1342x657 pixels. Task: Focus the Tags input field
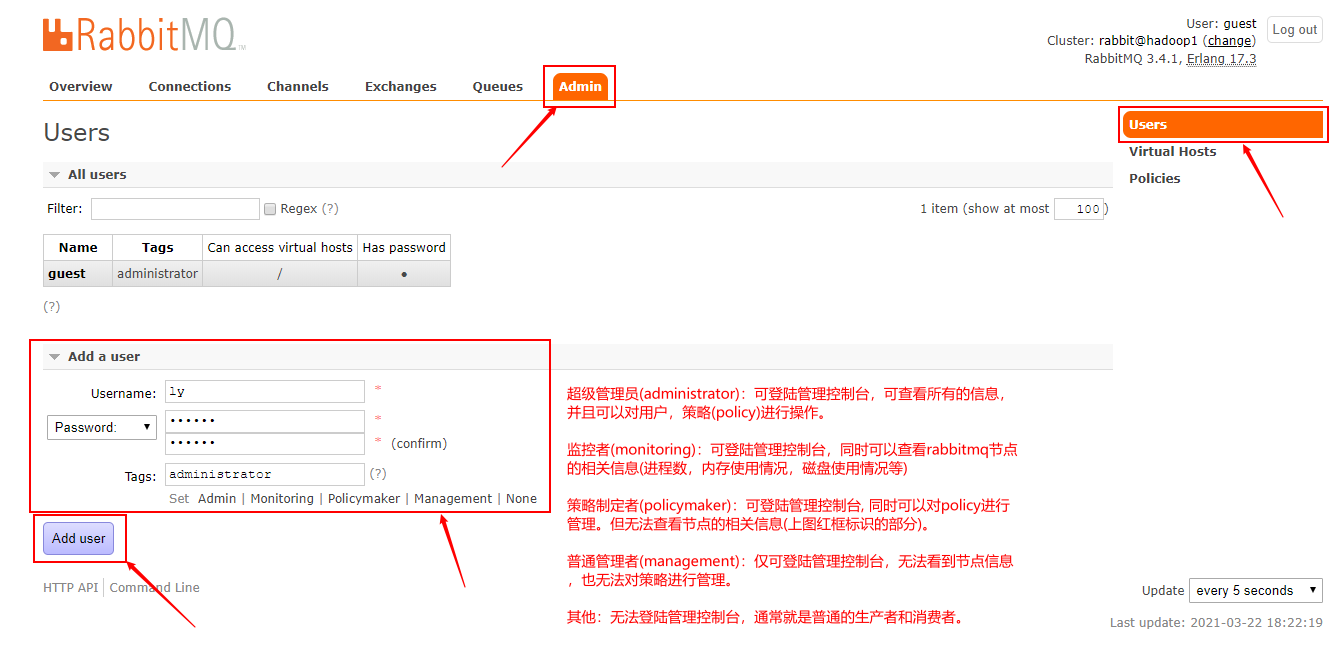tap(265, 474)
